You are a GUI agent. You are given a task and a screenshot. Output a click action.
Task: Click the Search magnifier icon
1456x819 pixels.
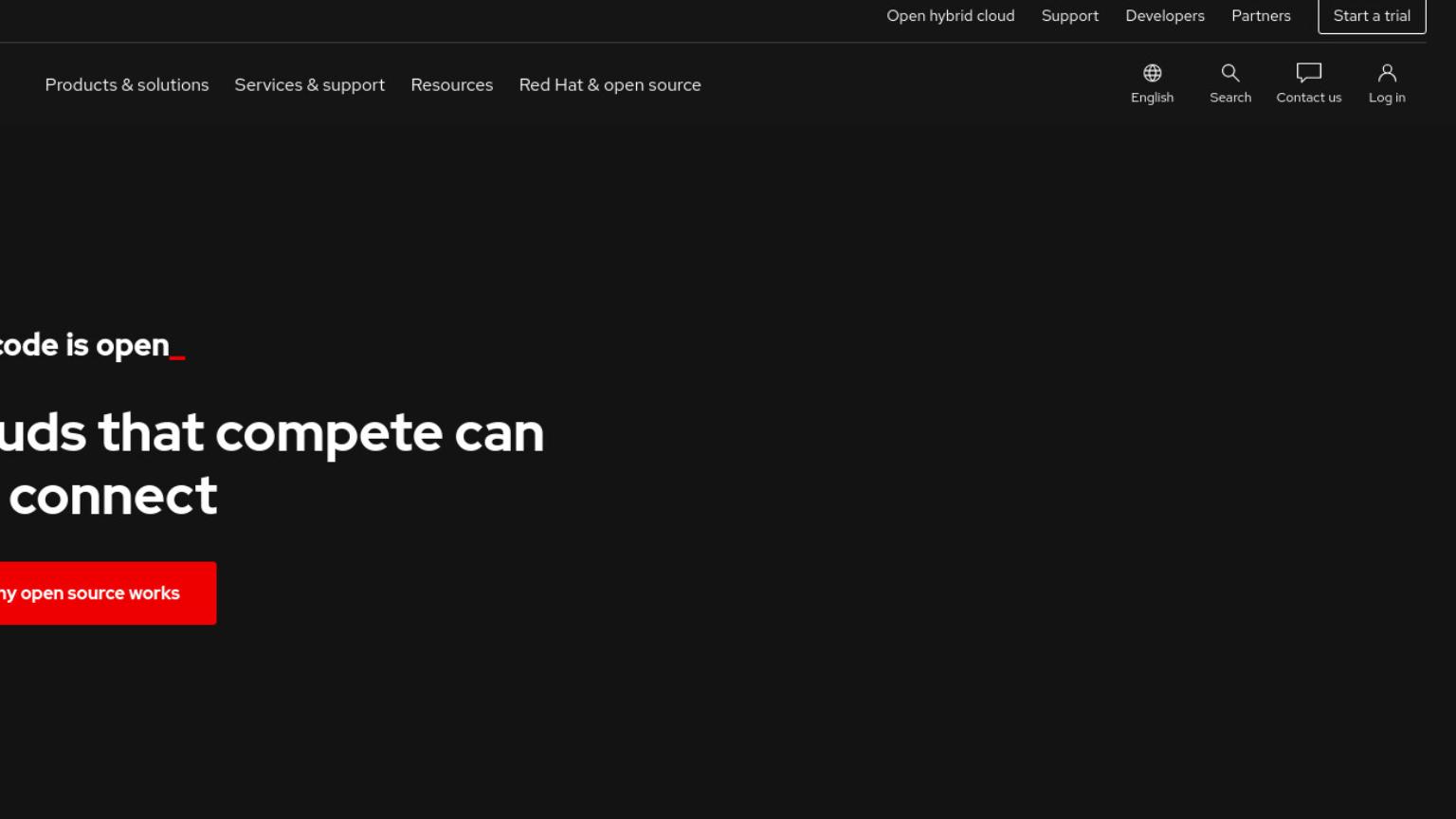coord(1230,73)
